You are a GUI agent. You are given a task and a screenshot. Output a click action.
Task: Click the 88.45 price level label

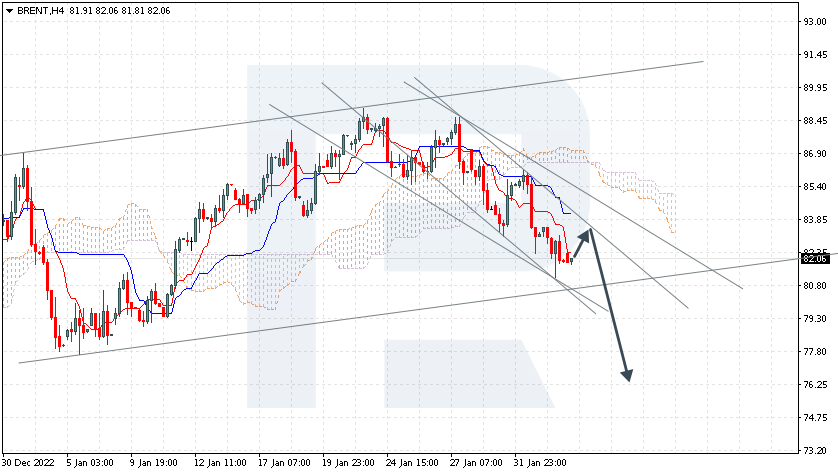[x=814, y=121]
